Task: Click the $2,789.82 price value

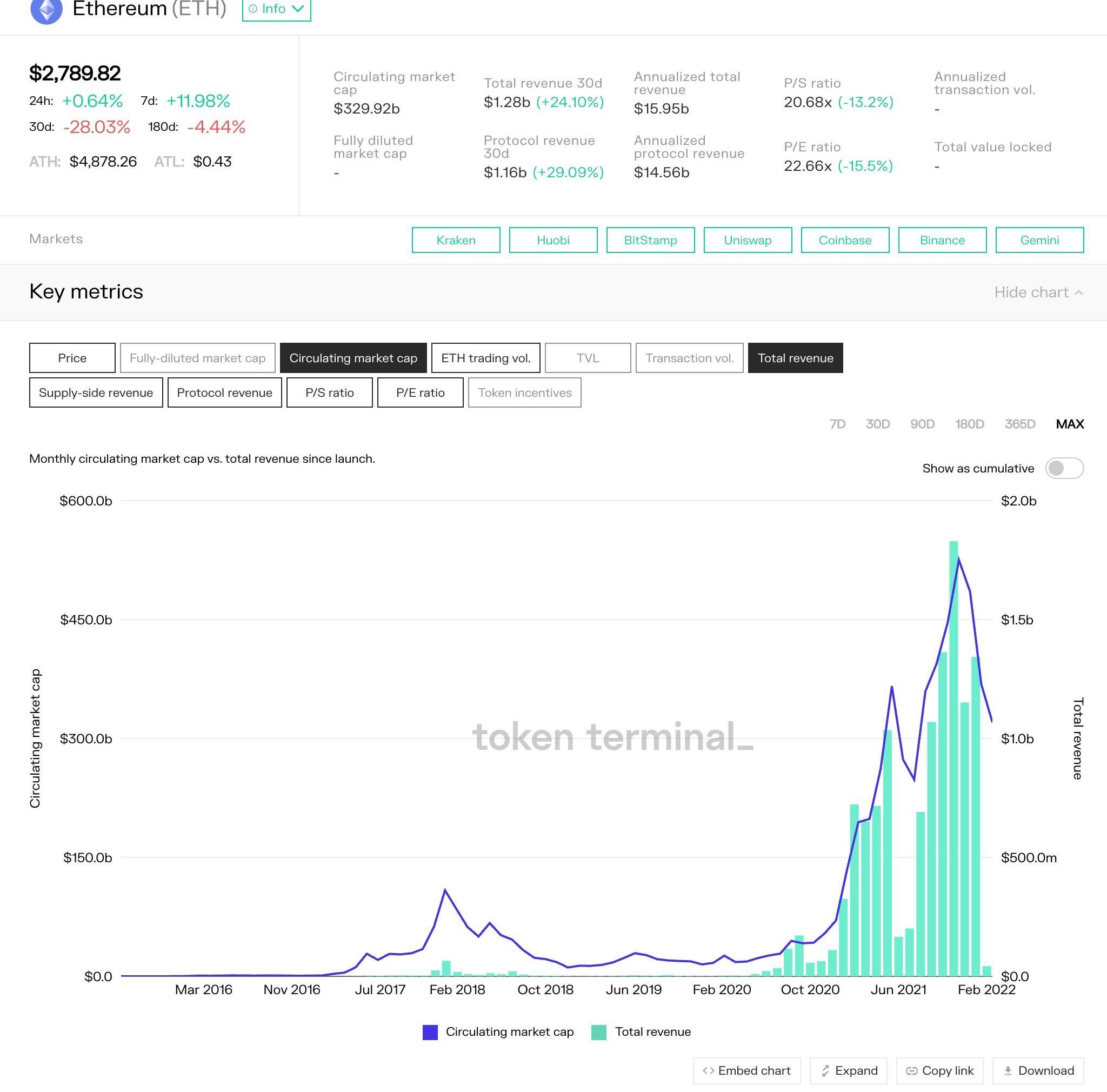Action: click(75, 73)
